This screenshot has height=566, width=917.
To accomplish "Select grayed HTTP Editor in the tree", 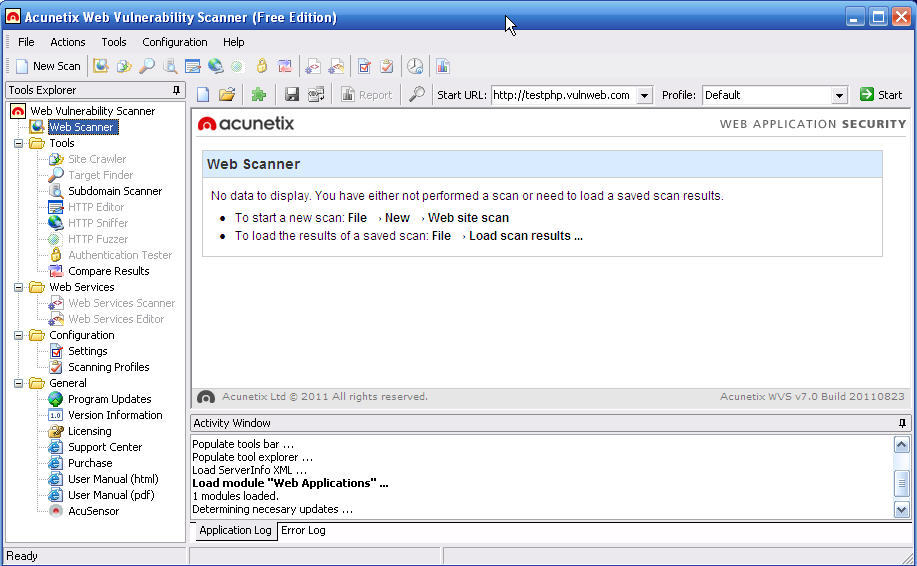I will click(96, 207).
